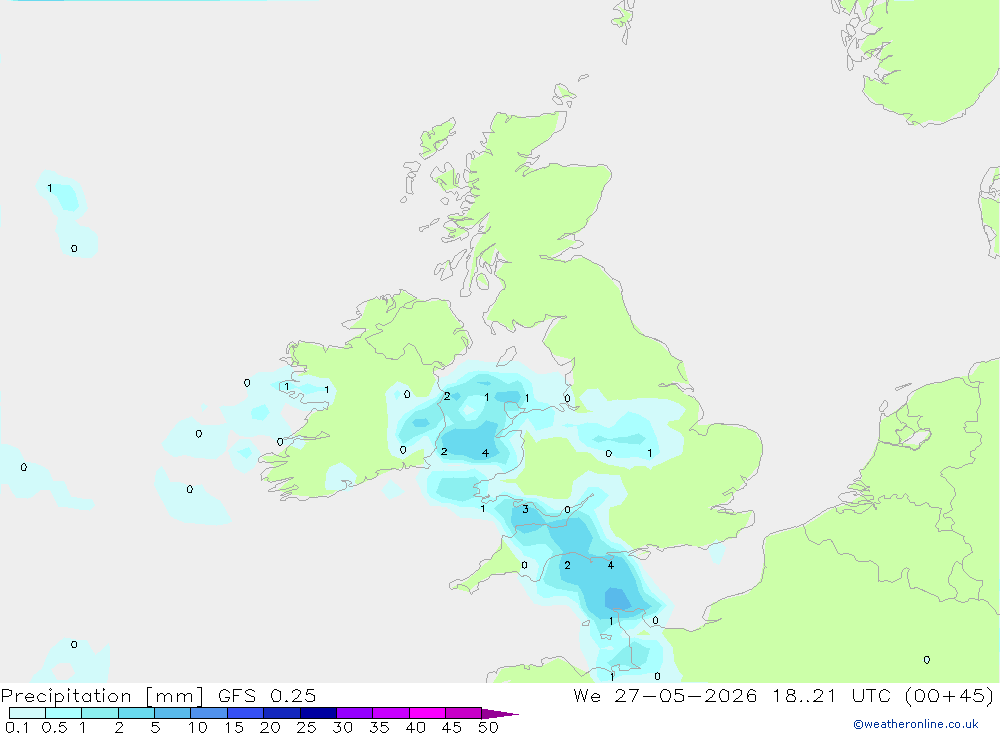Select the 5–10 mm legend swatch

[x=173, y=713]
